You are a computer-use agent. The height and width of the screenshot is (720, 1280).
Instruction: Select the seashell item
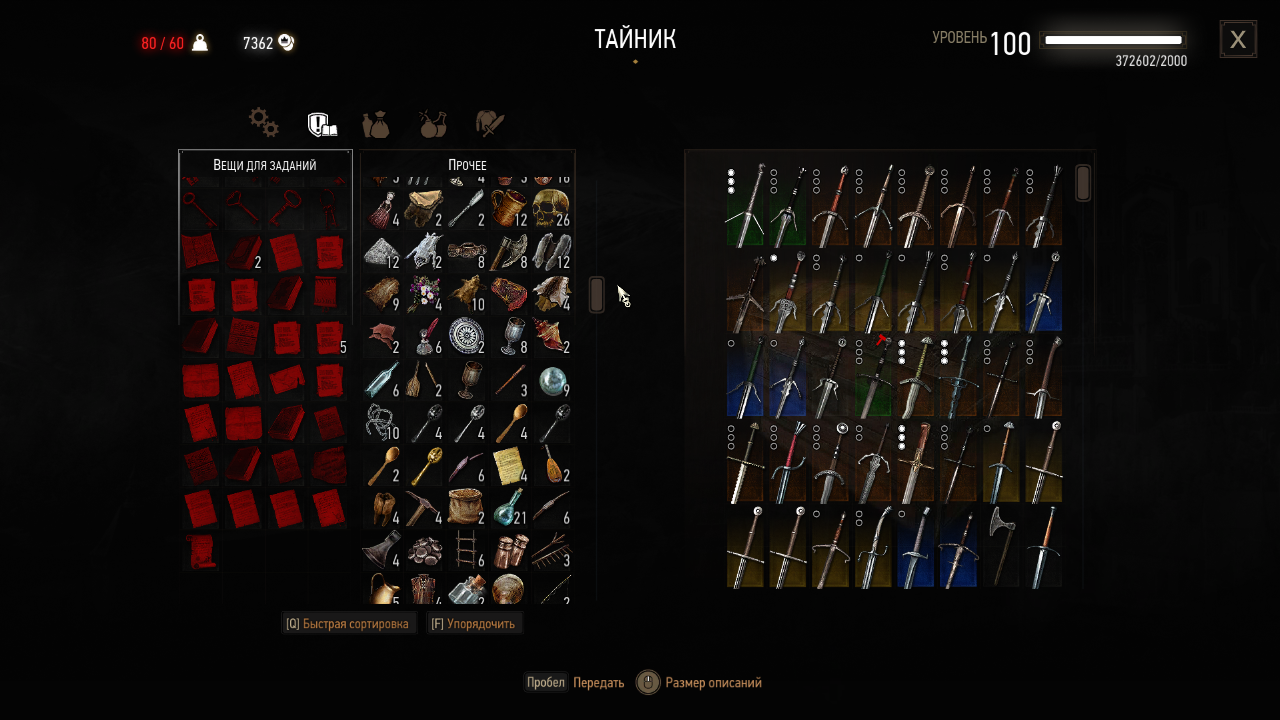click(x=551, y=336)
